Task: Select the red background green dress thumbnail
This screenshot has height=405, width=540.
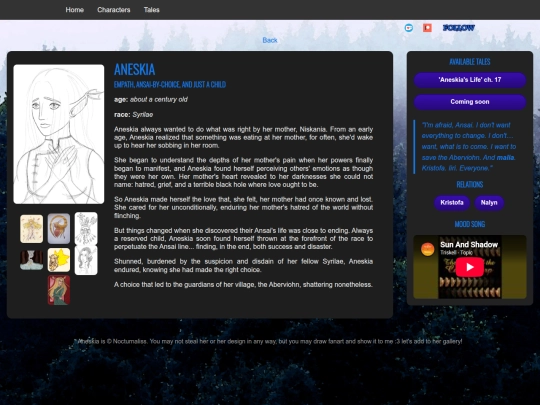Action: (x=59, y=290)
